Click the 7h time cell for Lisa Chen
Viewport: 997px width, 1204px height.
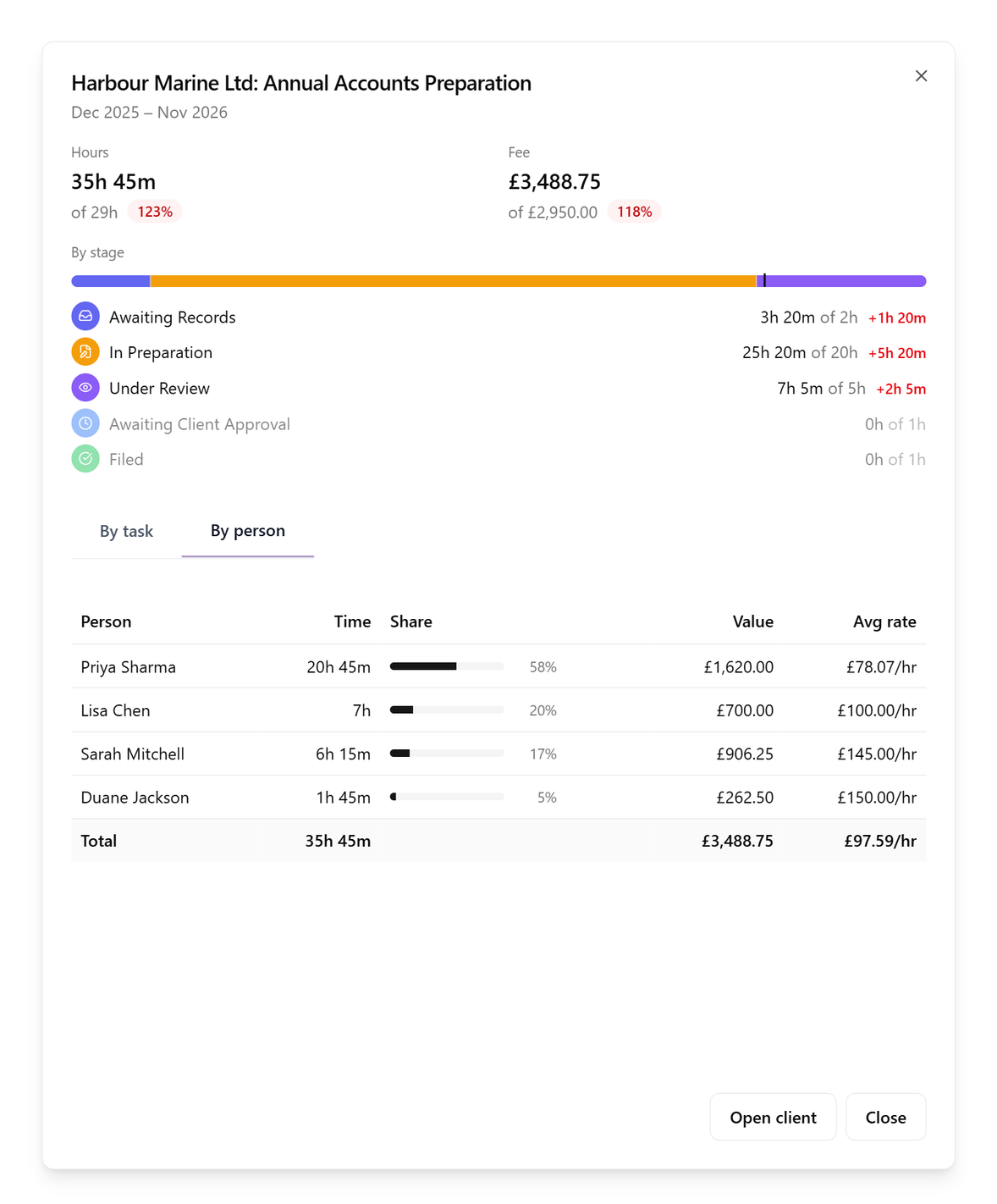tap(361, 710)
